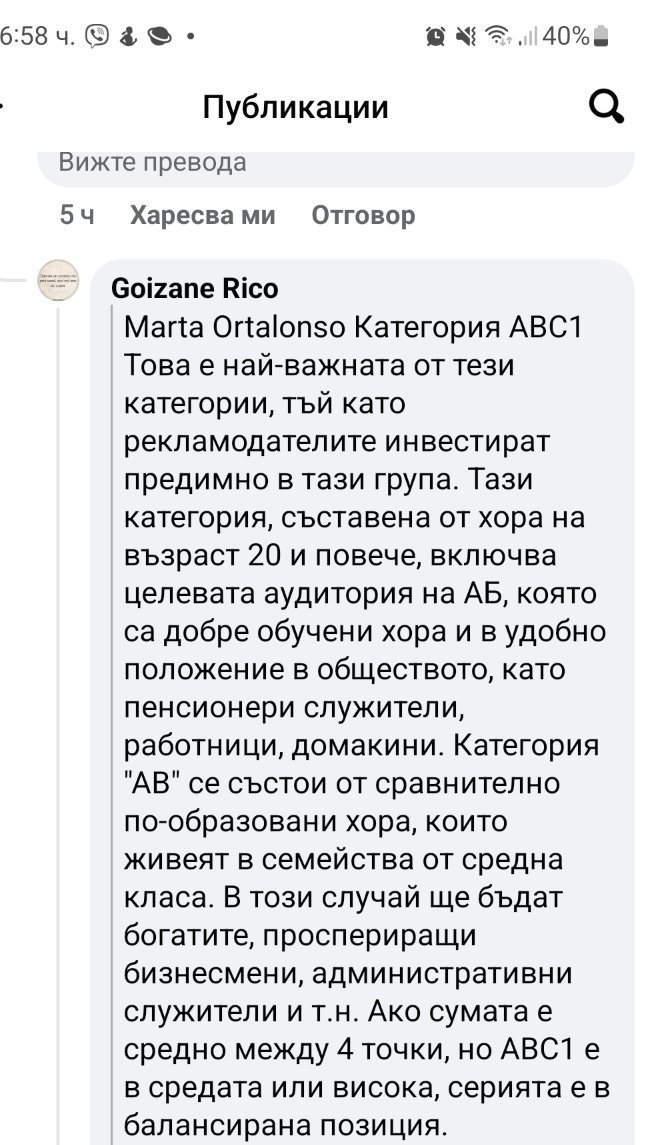Tap the notification icon right of chess piece

[158, 37]
